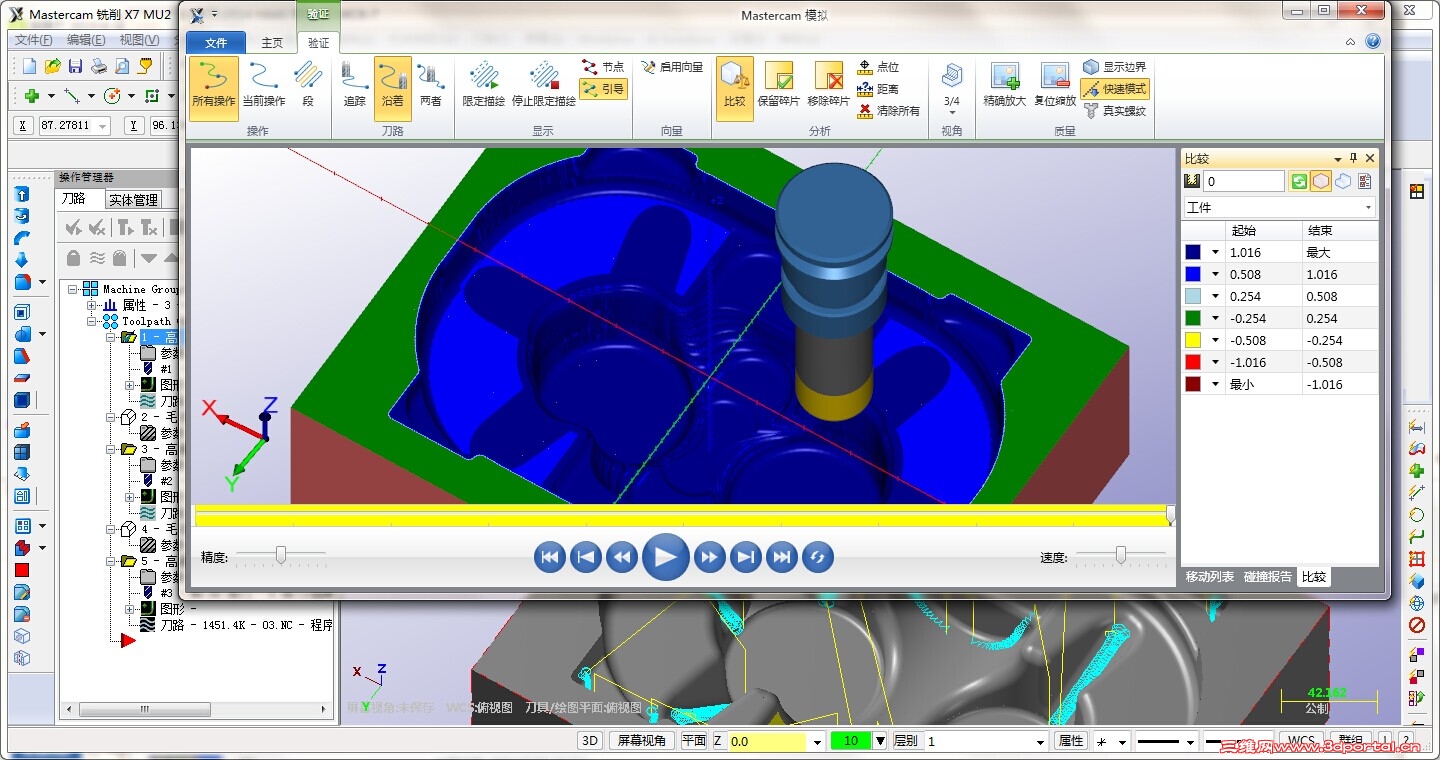Viewport: 1440px width, 760px height.
Task: Click the yellow swatch in the -0.508 row
Action: point(1193,341)
